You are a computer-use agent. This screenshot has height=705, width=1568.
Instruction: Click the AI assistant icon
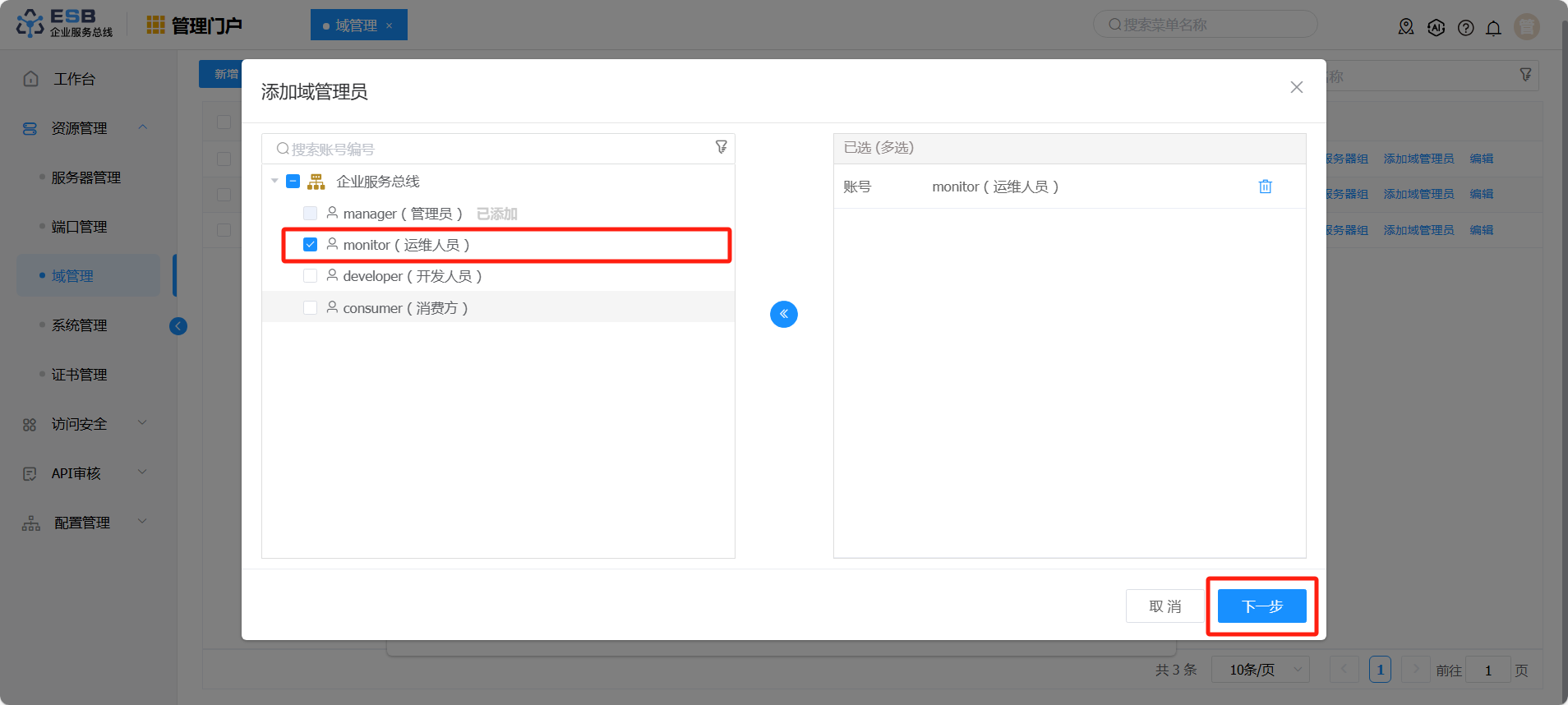1436,28
